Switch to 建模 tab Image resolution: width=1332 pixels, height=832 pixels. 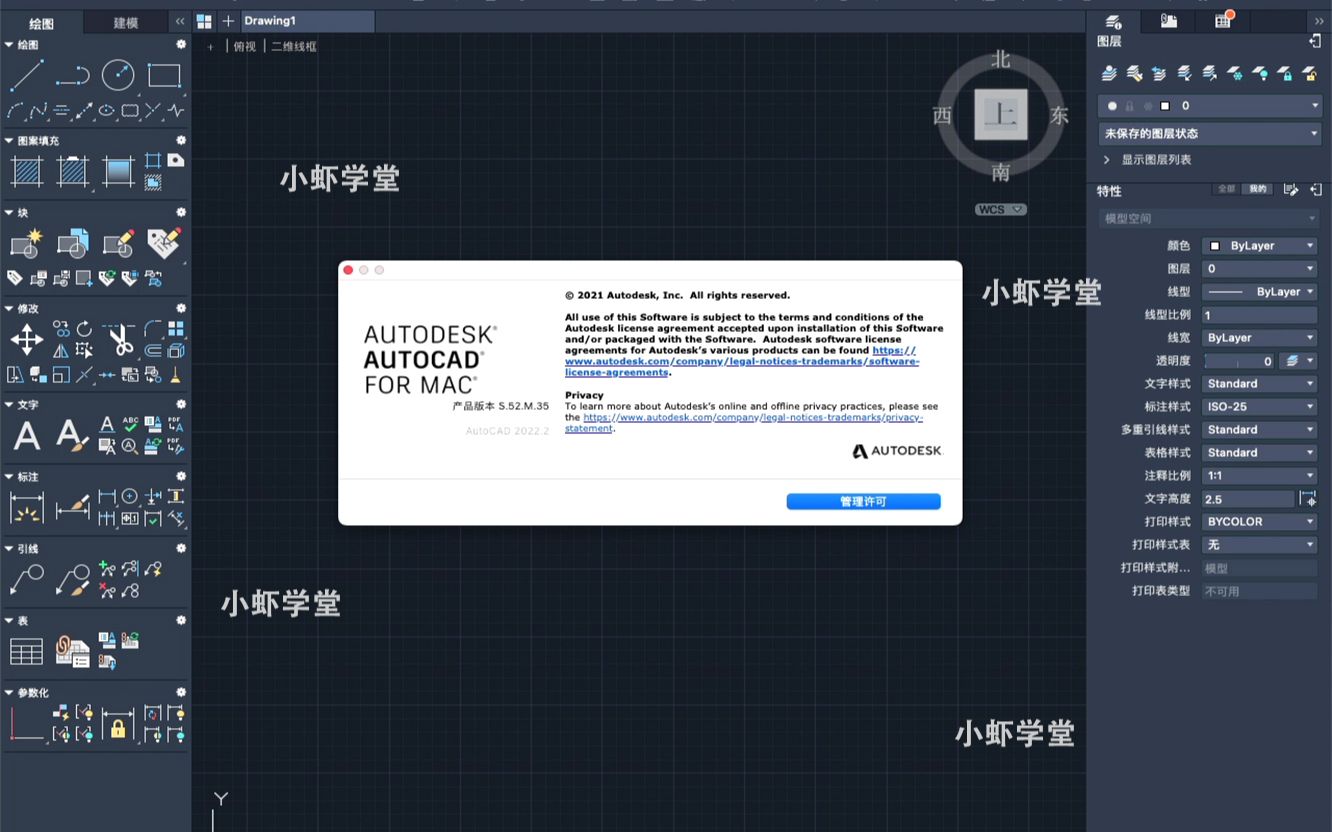(126, 23)
